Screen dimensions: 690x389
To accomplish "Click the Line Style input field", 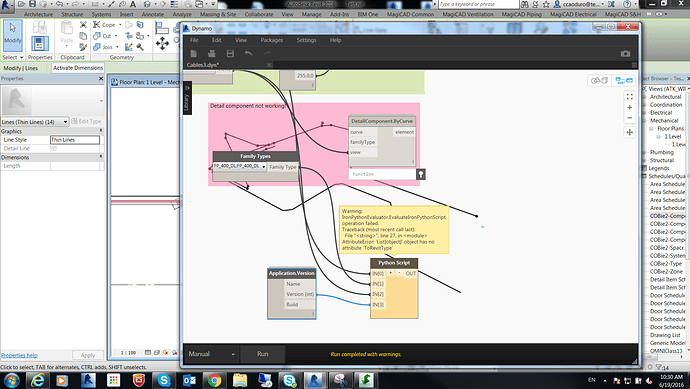I will (75, 140).
